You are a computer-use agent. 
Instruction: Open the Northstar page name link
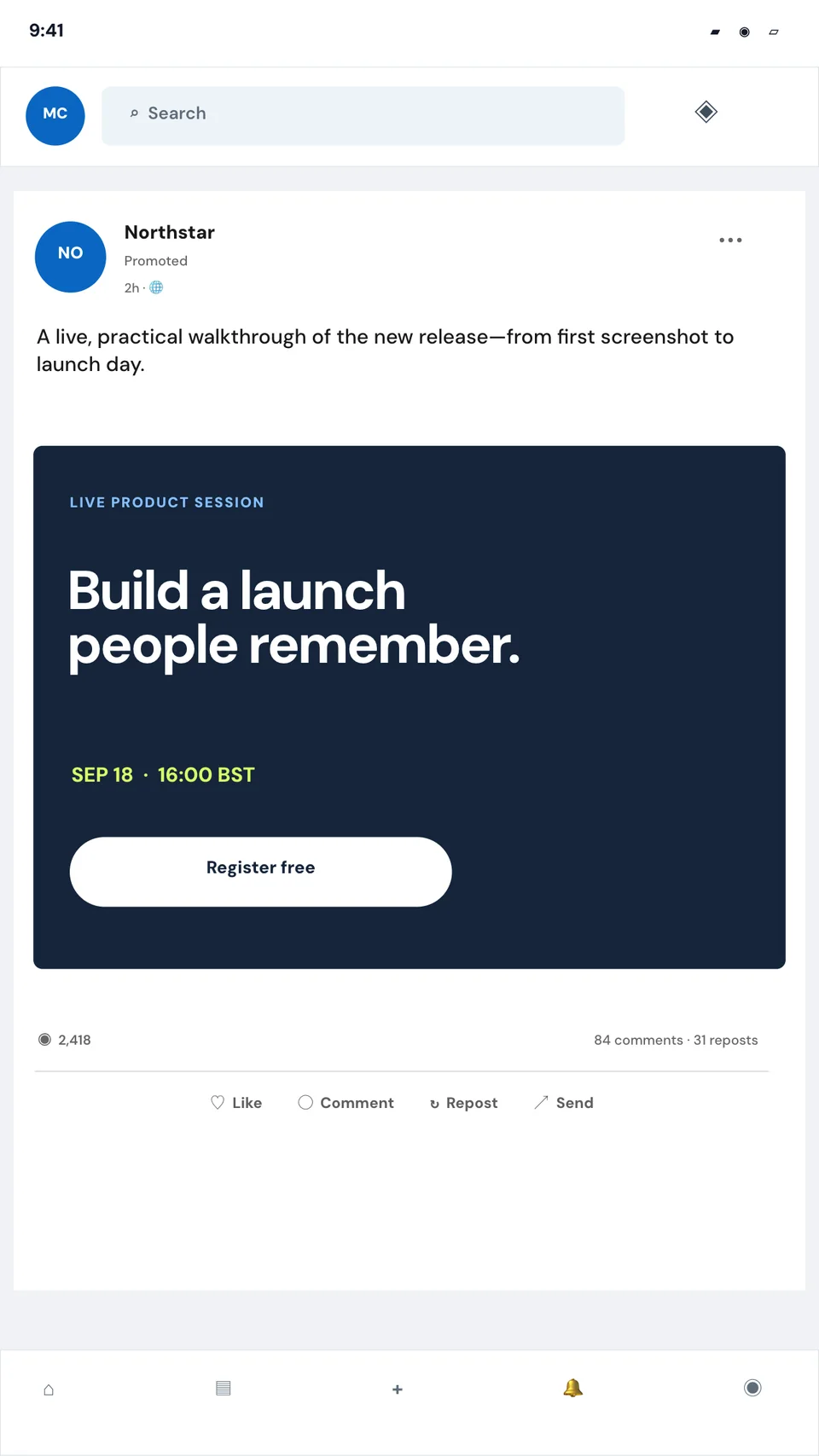(170, 232)
